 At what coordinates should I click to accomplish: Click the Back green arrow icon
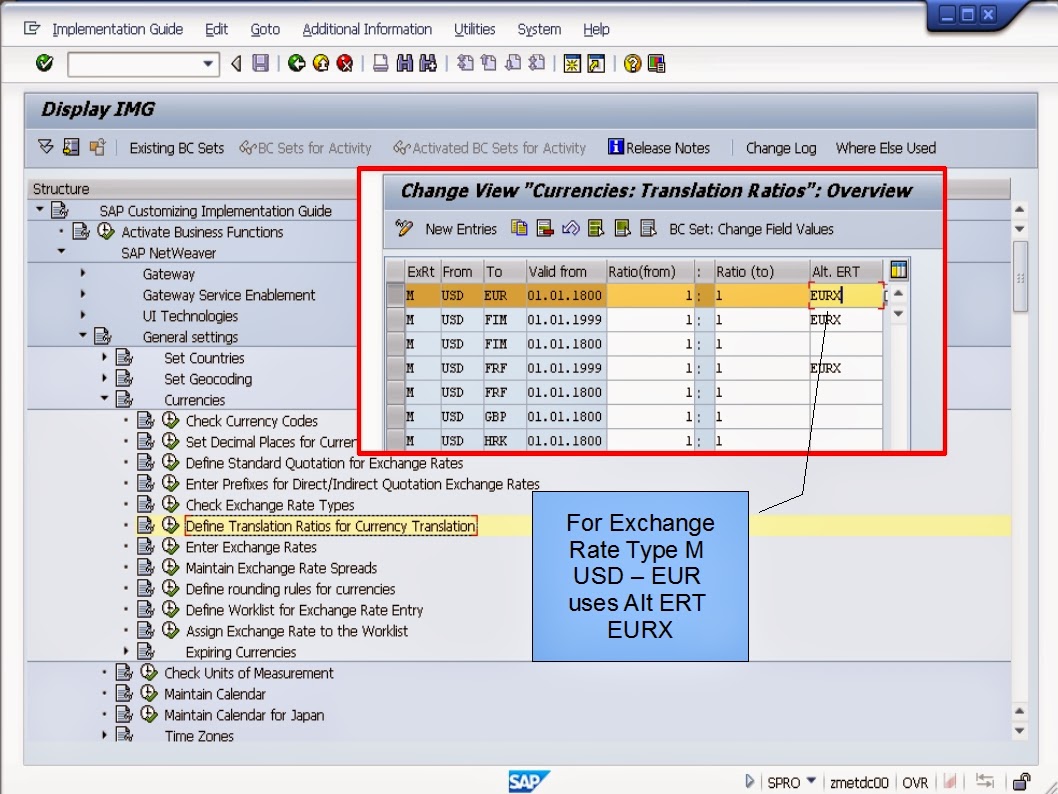294,63
